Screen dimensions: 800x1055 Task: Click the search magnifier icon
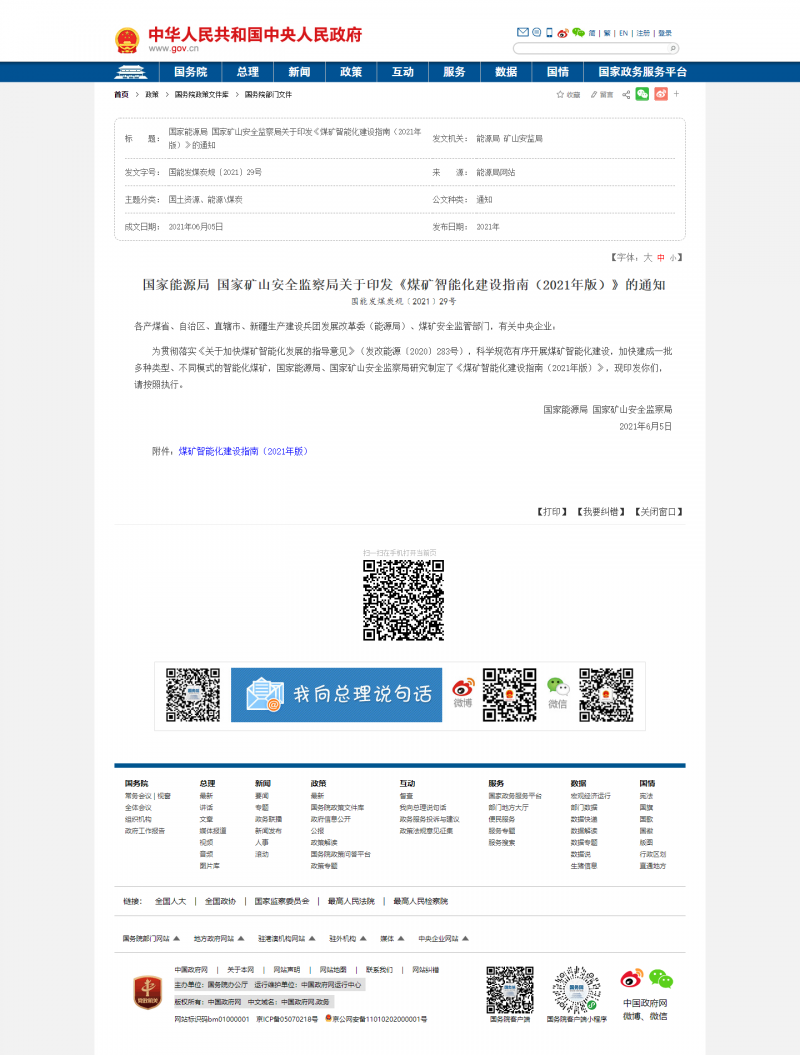[x=673, y=48]
